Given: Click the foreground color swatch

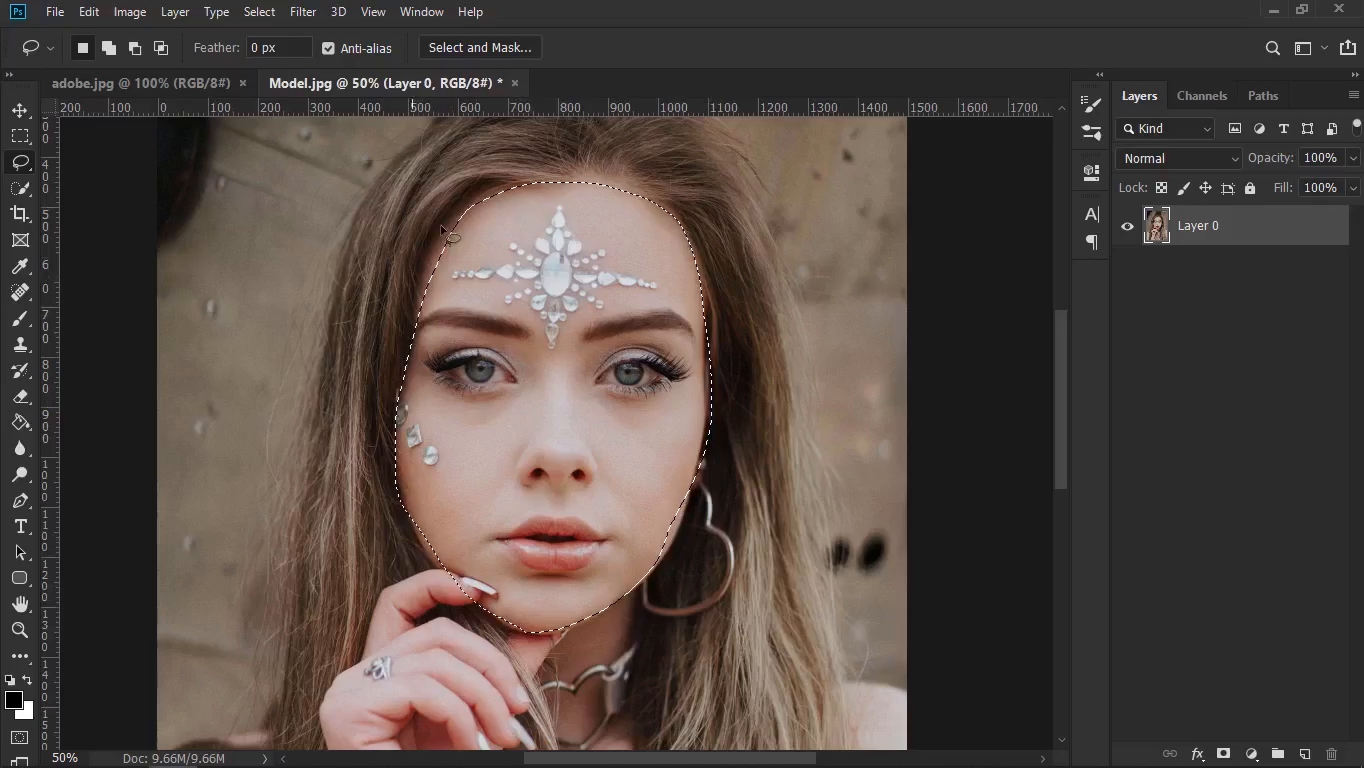Looking at the screenshot, I should pos(14,700).
